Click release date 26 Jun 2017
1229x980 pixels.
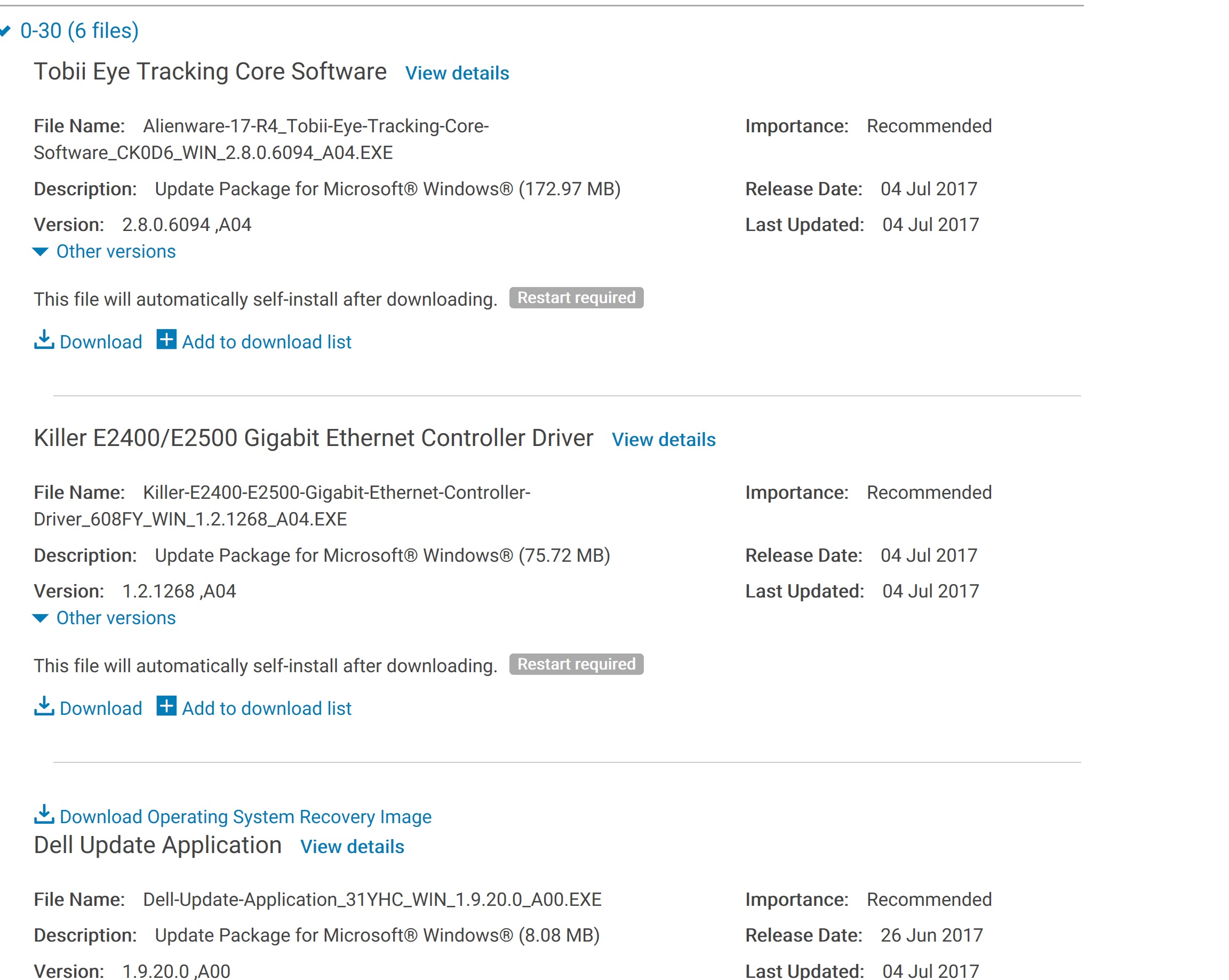click(931, 936)
